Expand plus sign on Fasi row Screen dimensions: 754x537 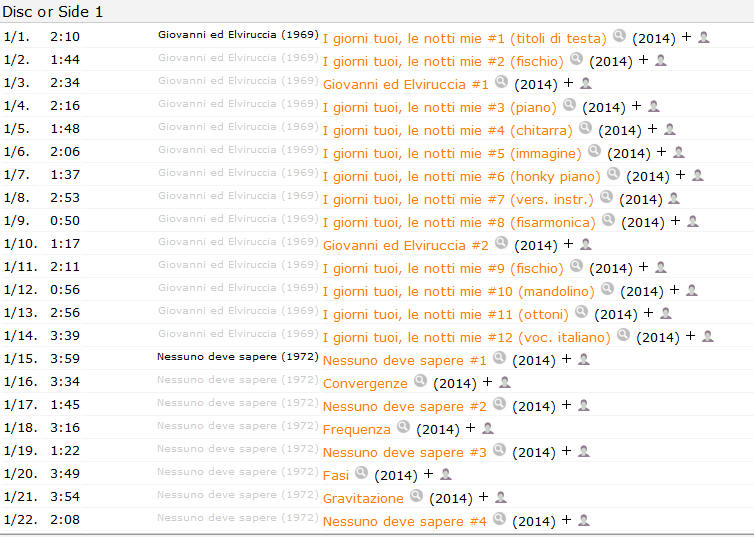pyautogui.click(x=428, y=474)
